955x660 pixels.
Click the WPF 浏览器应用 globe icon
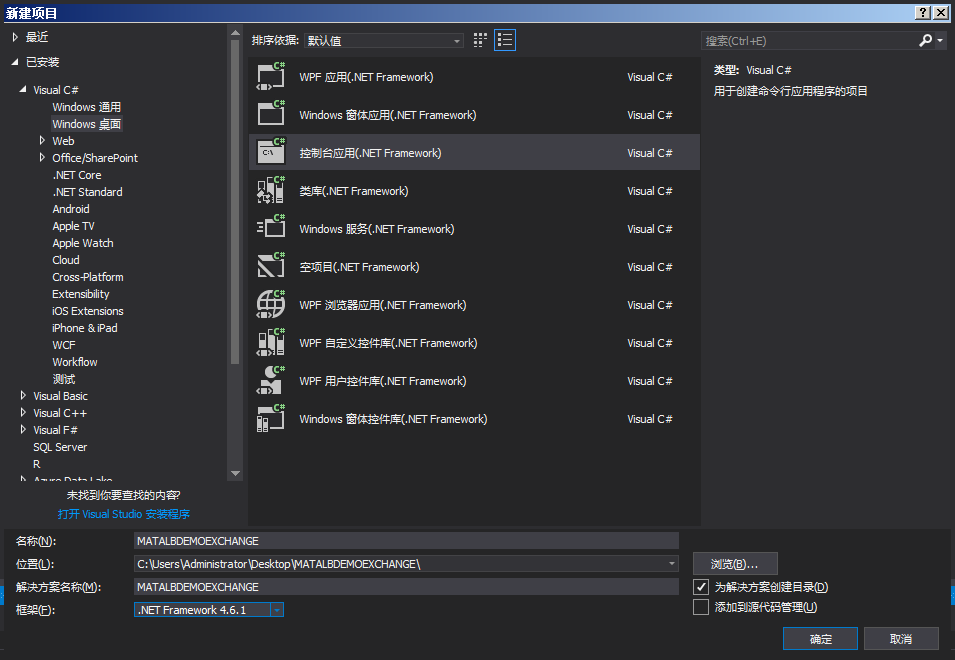pos(271,304)
